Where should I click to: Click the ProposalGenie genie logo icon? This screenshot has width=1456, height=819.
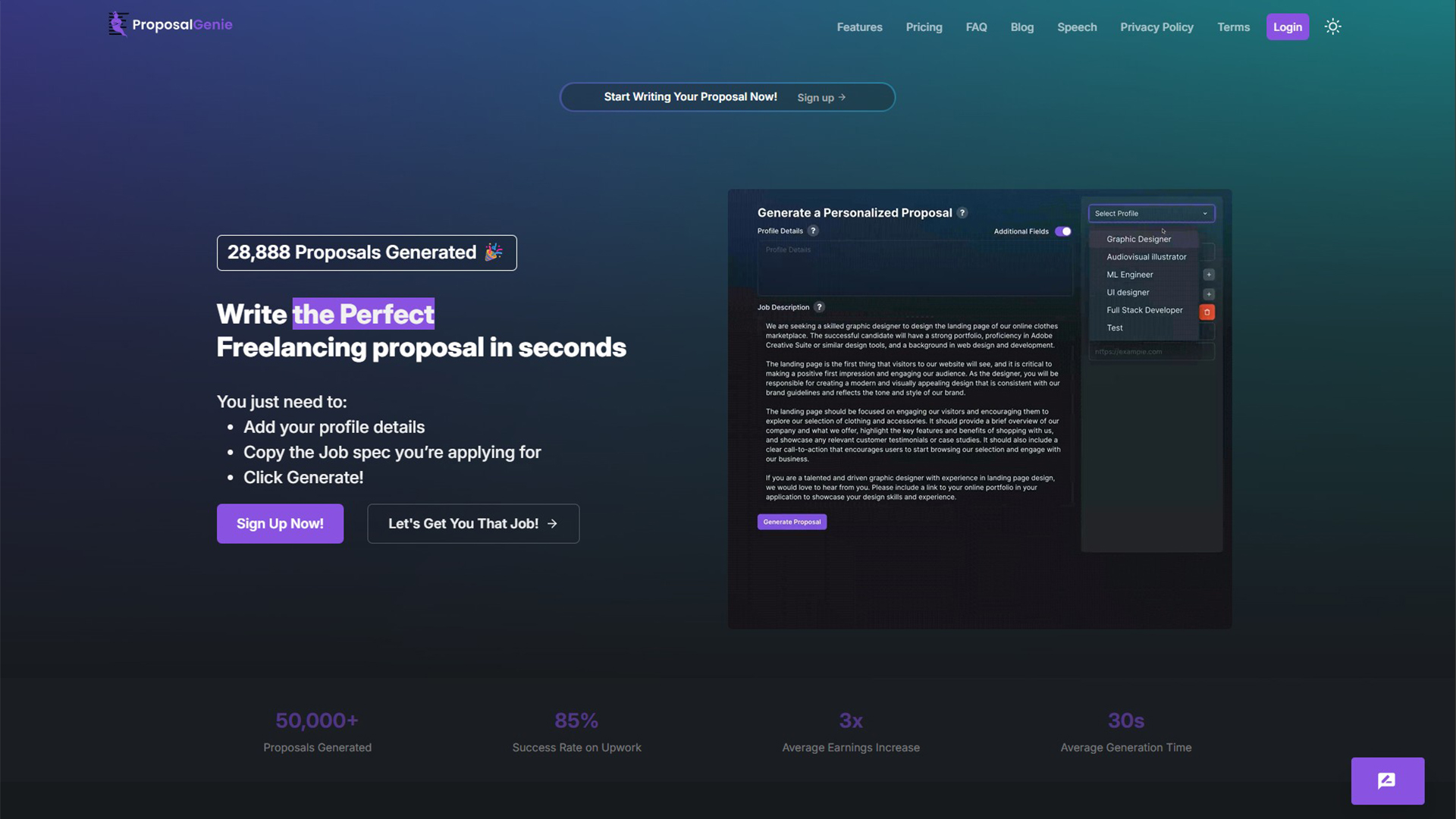coord(118,24)
